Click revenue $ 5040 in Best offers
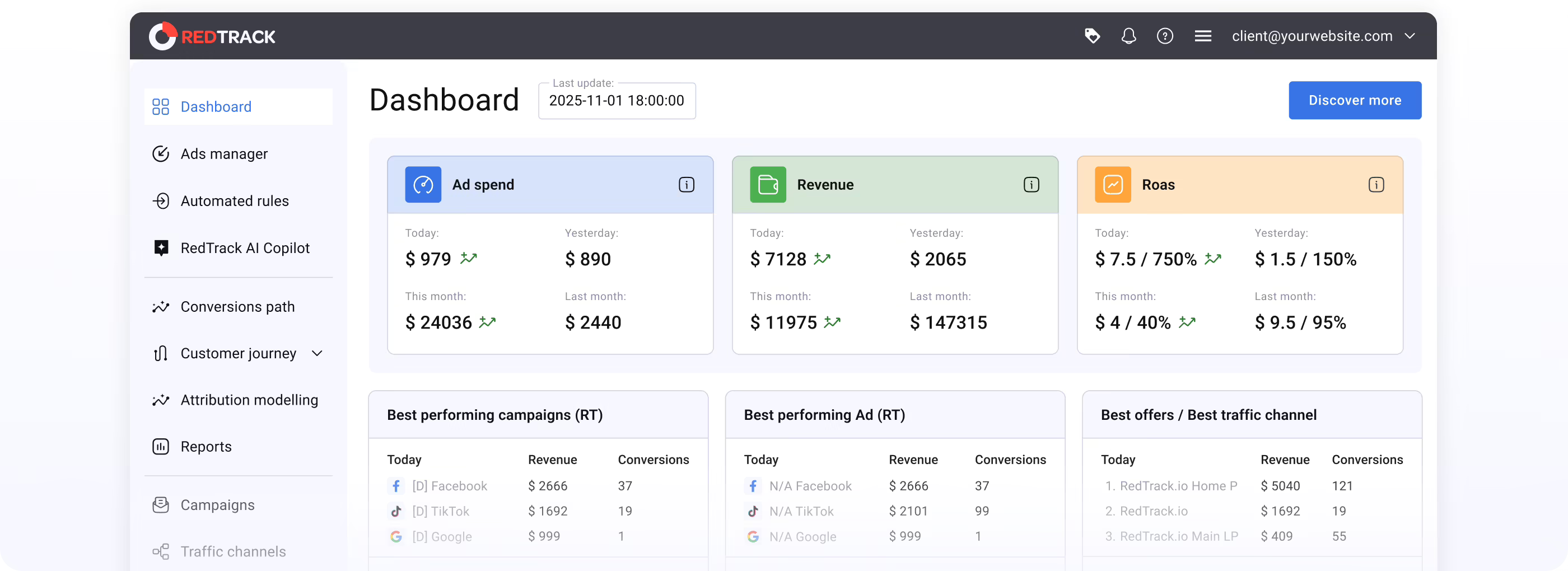Viewport: 1568px width, 571px height. tap(1280, 486)
